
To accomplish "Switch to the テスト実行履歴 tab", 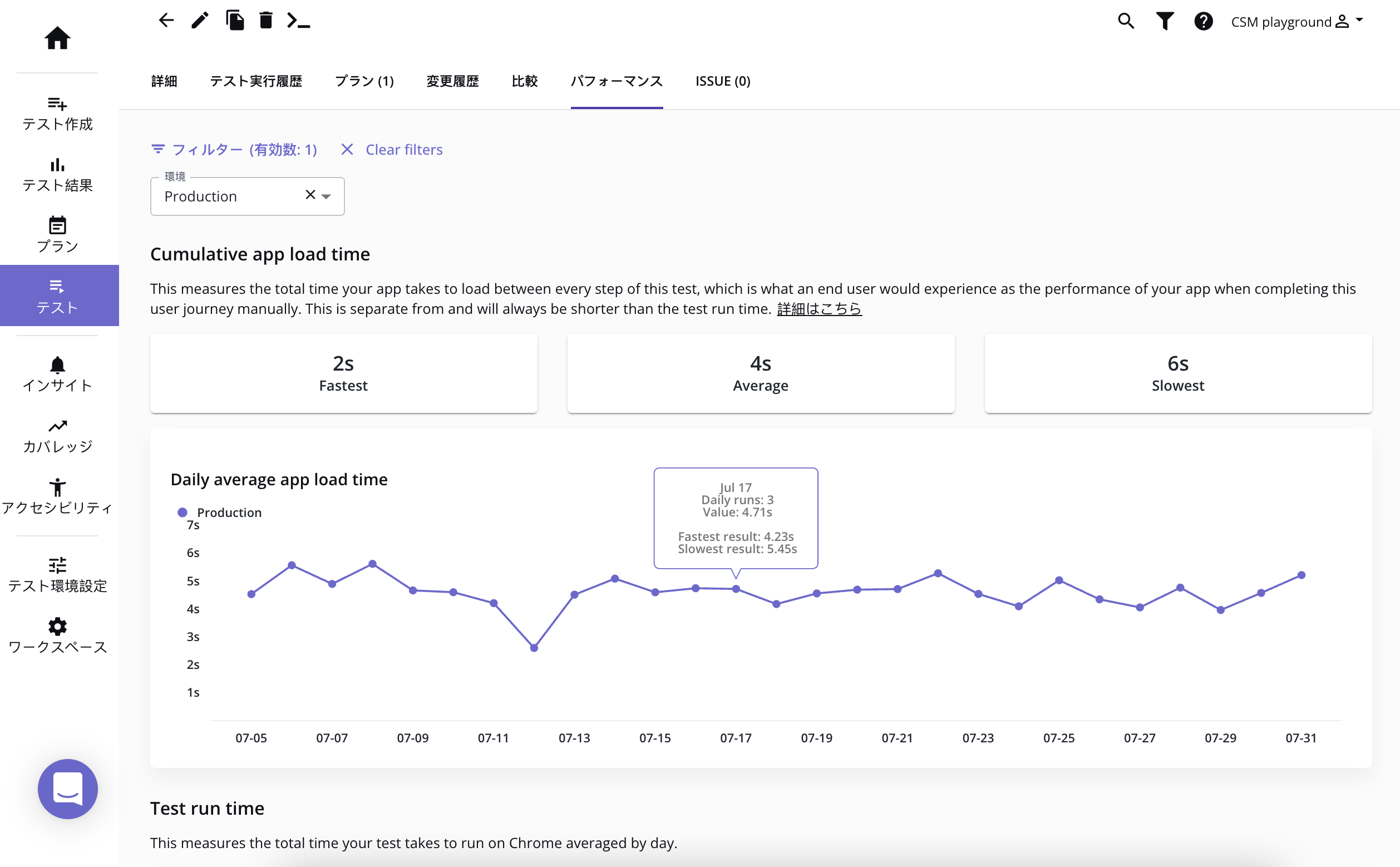I will pyautogui.click(x=256, y=81).
